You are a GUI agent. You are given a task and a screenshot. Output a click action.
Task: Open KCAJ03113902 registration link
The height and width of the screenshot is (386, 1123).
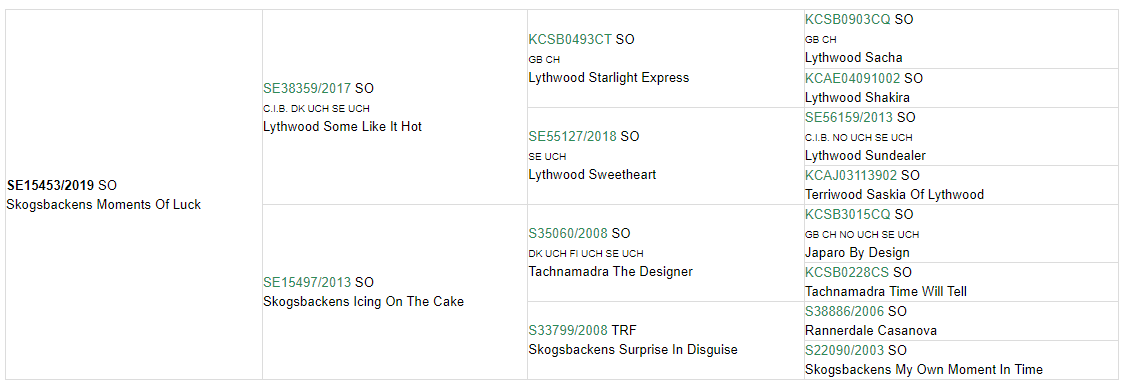point(851,175)
